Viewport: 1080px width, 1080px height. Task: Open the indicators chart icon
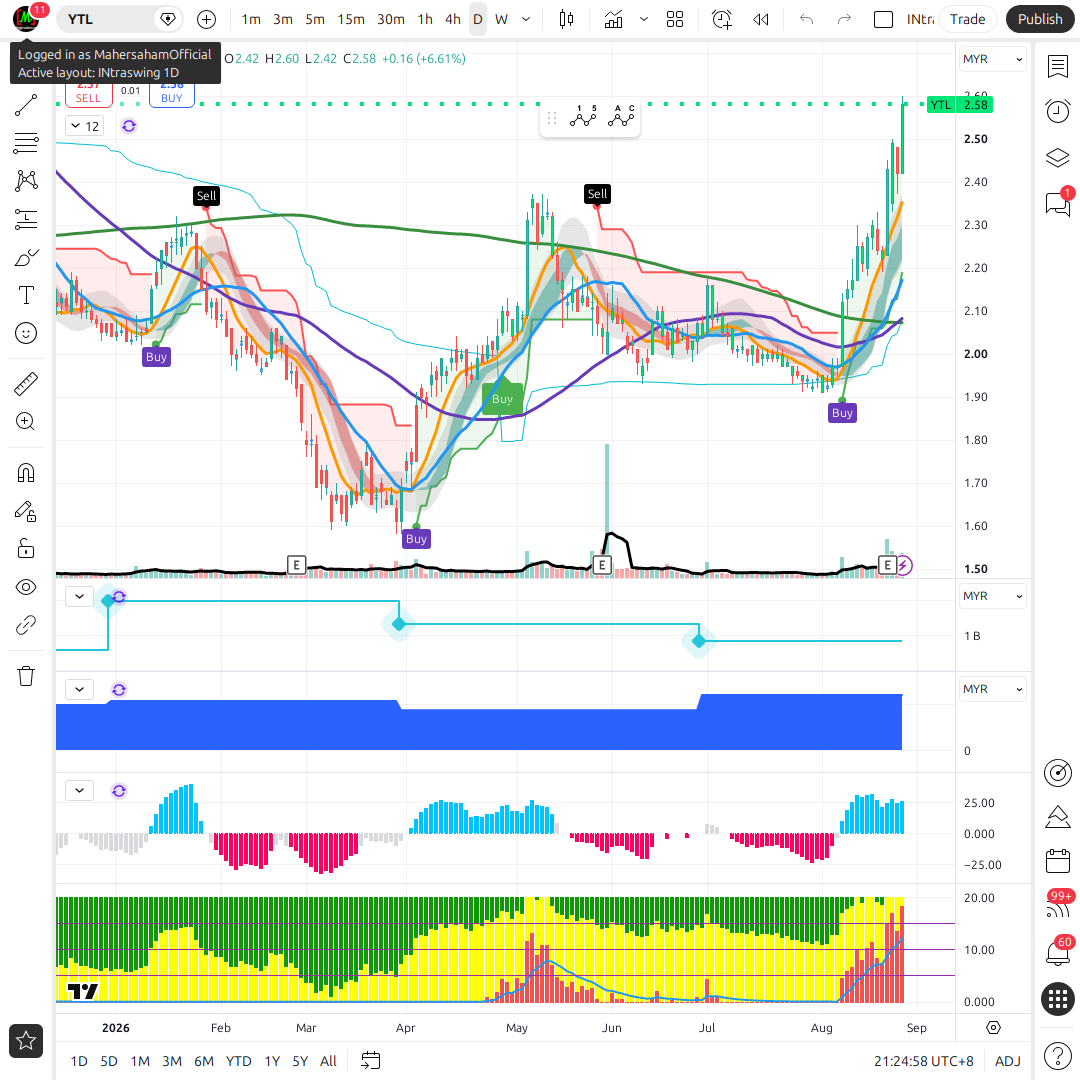(613, 19)
